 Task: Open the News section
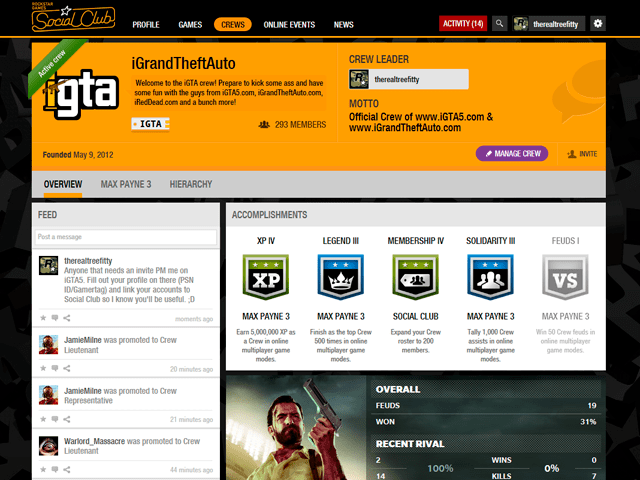[344, 25]
